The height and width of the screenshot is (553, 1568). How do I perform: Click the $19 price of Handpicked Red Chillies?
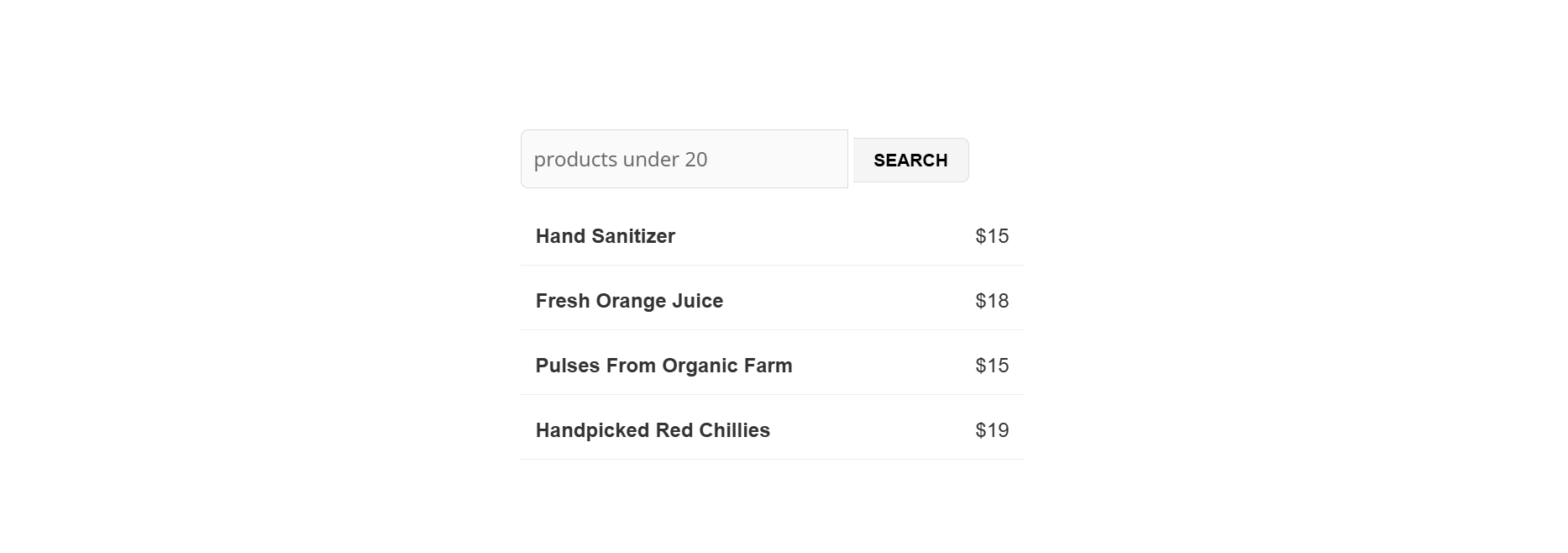tap(992, 430)
